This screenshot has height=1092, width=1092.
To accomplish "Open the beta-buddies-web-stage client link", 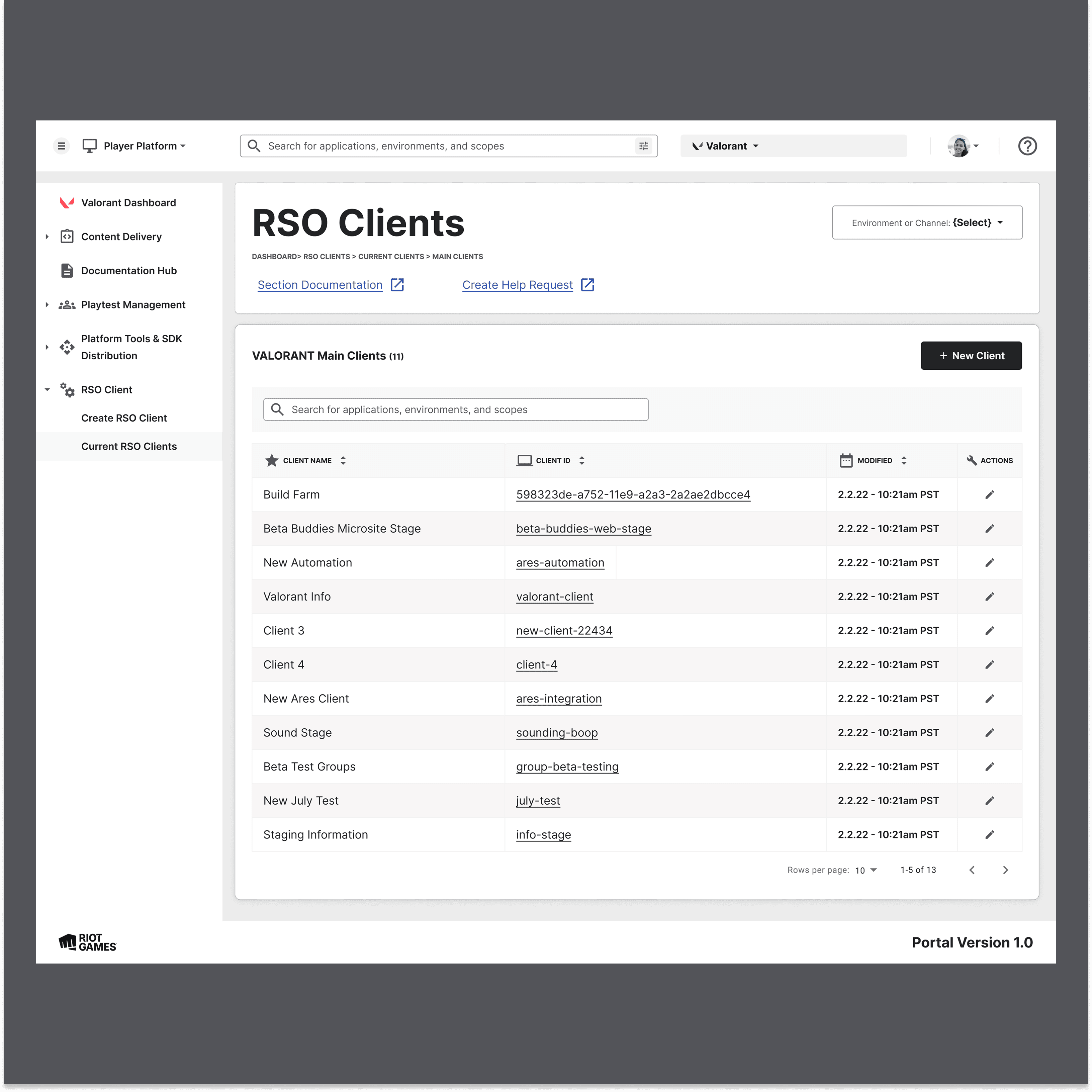I will pyautogui.click(x=583, y=529).
